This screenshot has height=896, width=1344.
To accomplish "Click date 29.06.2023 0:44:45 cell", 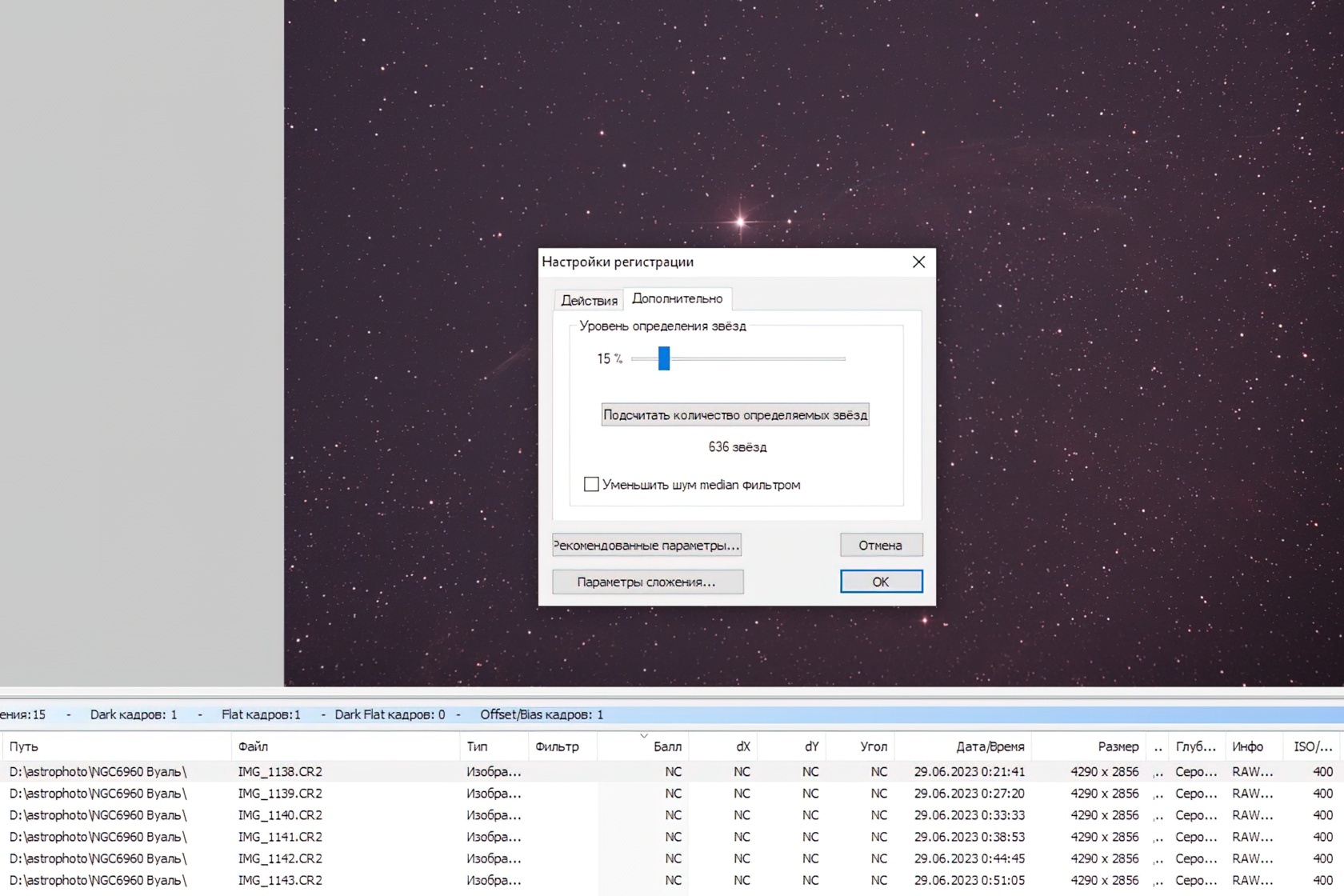I will click(x=969, y=858).
